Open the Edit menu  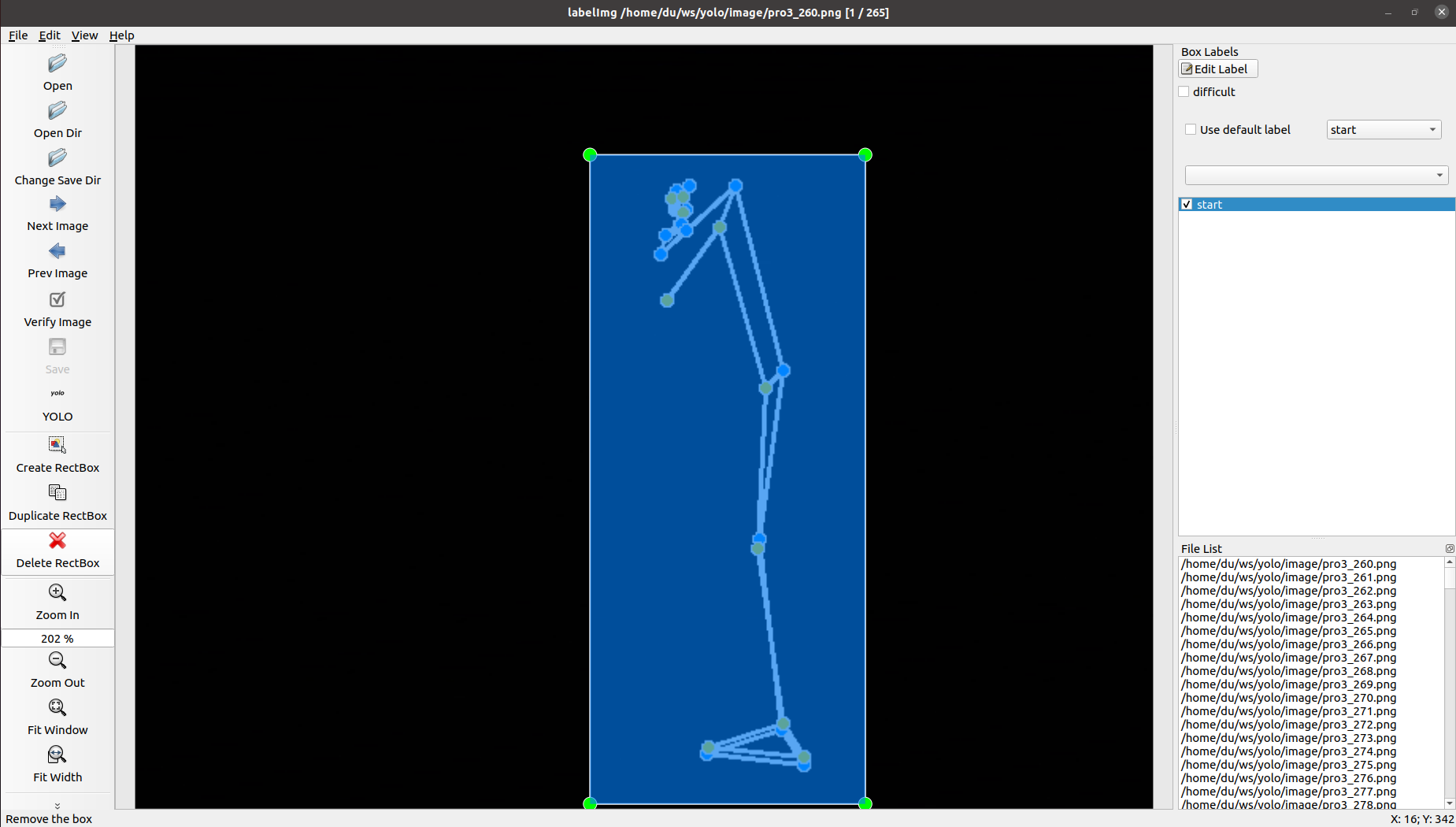(x=50, y=35)
